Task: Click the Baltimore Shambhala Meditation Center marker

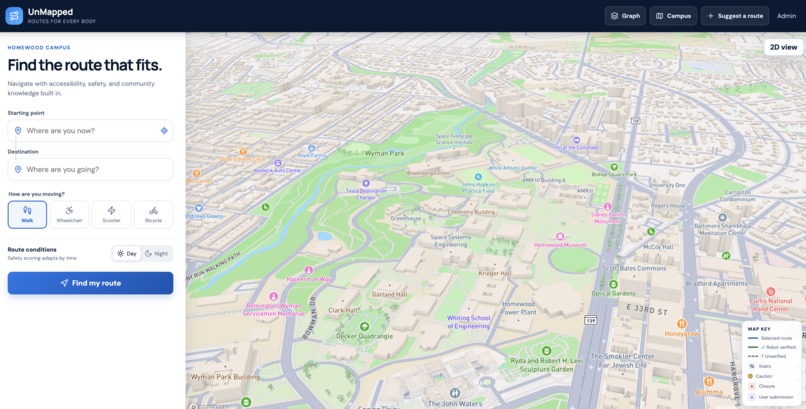Action: 722,218
